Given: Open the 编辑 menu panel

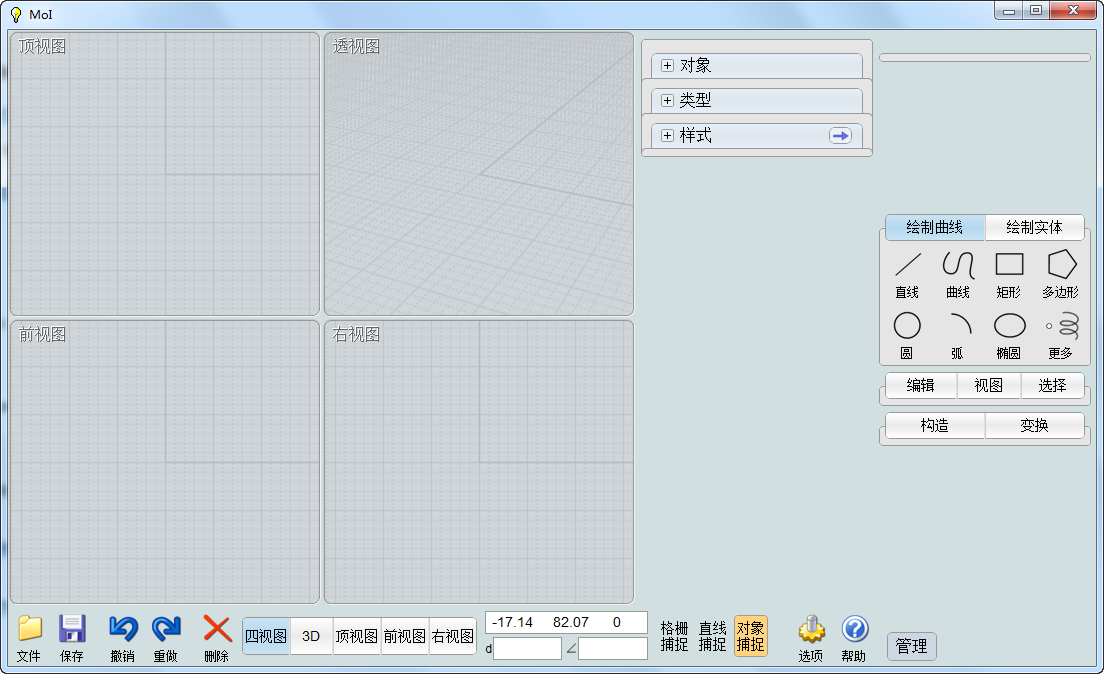Looking at the screenshot, I should 920,386.
